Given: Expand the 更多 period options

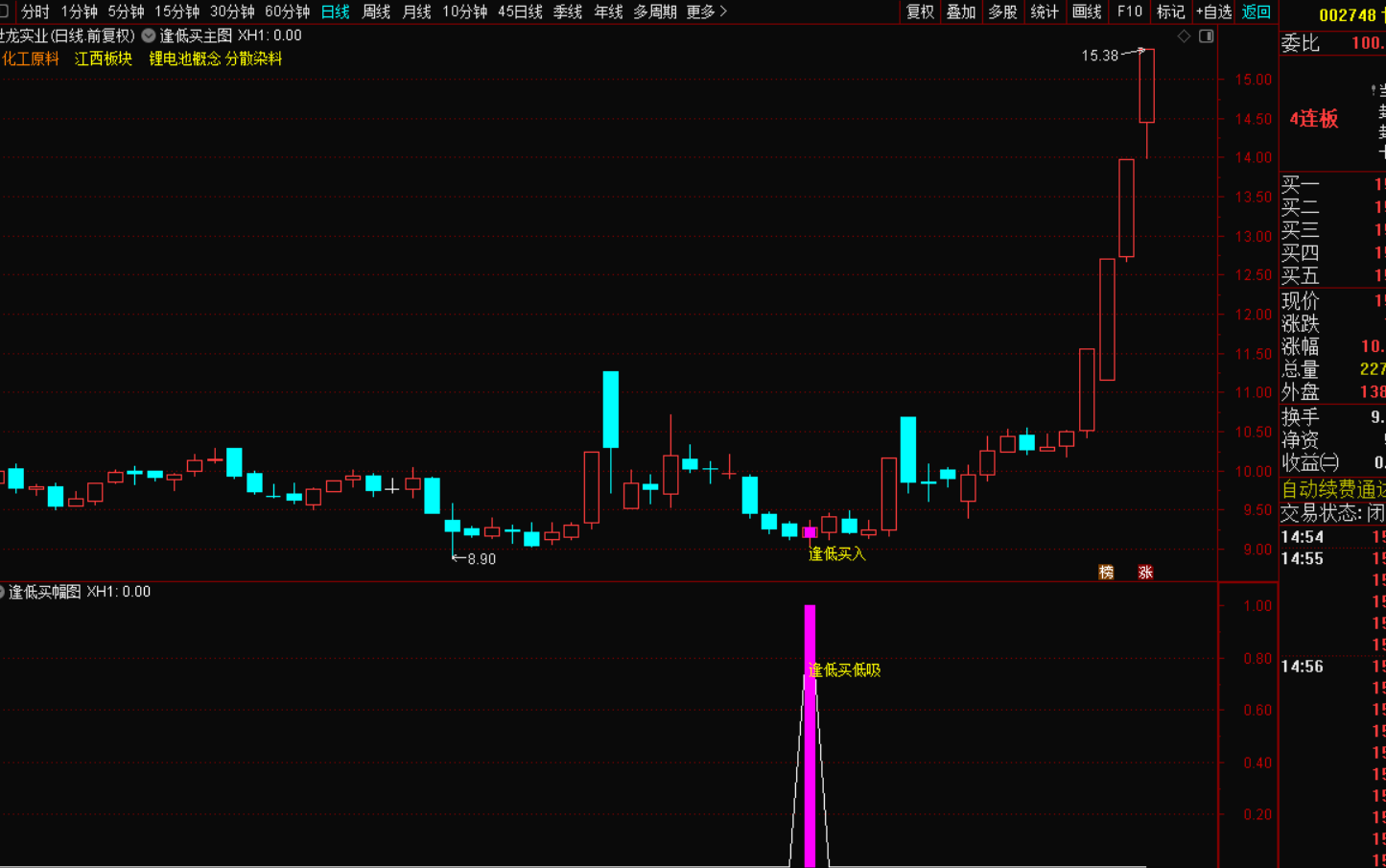Looking at the screenshot, I should click(x=707, y=12).
